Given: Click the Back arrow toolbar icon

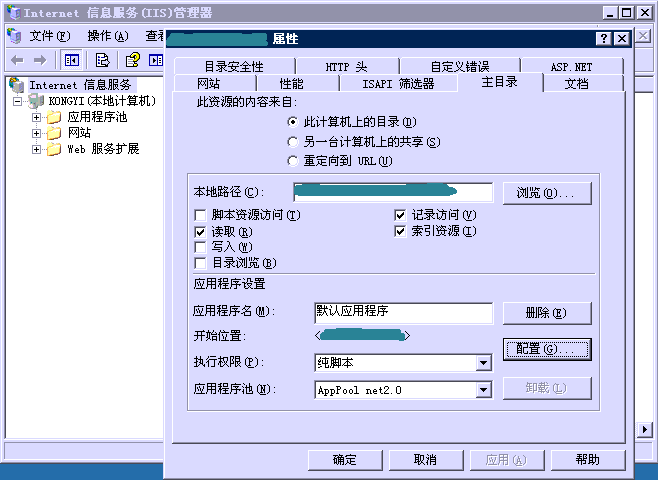Looking at the screenshot, I should point(16,60).
